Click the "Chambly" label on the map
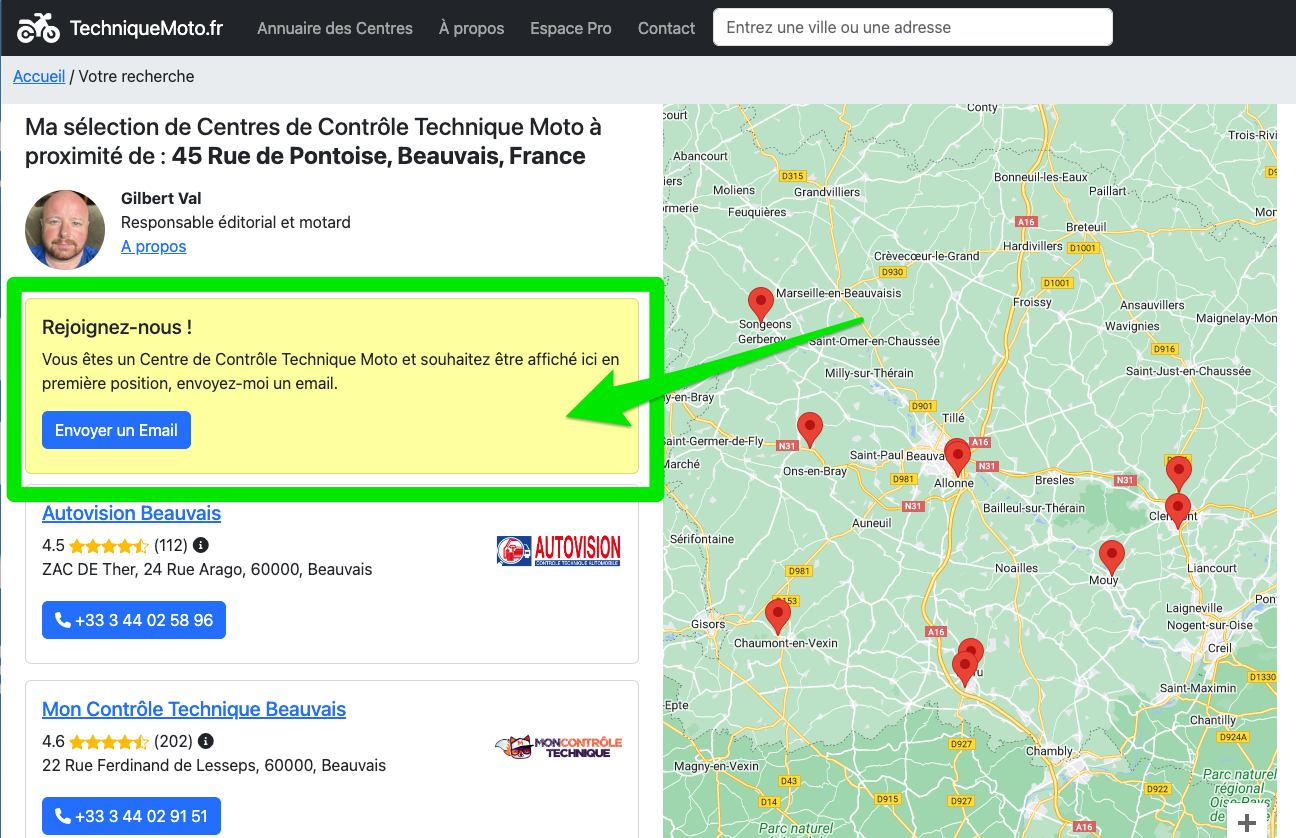The image size is (1296, 838). [x=1049, y=751]
